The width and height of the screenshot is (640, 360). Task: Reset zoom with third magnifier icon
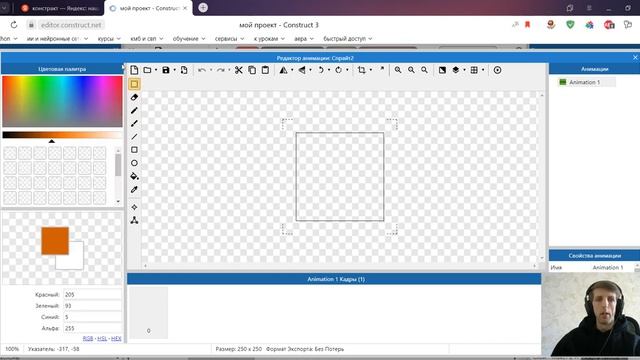point(424,70)
